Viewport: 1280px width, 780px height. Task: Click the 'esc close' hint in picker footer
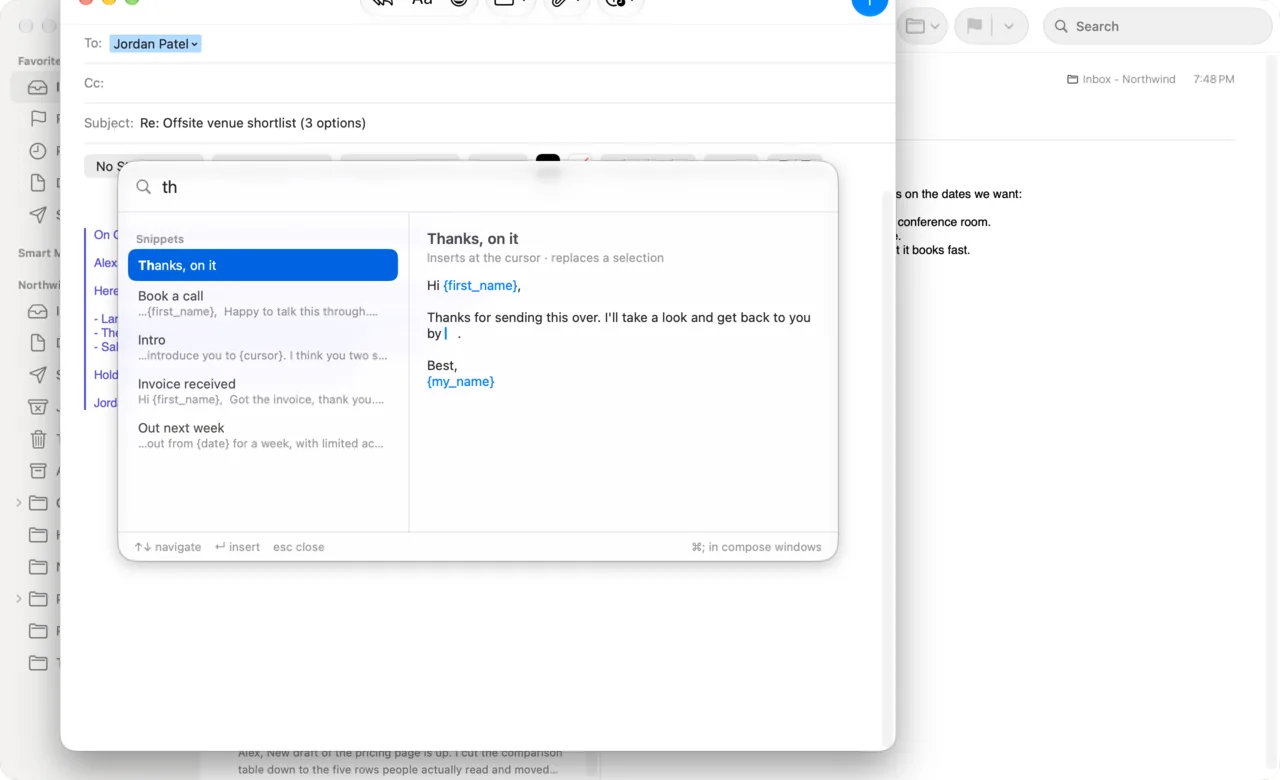pyautogui.click(x=299, y=547)
